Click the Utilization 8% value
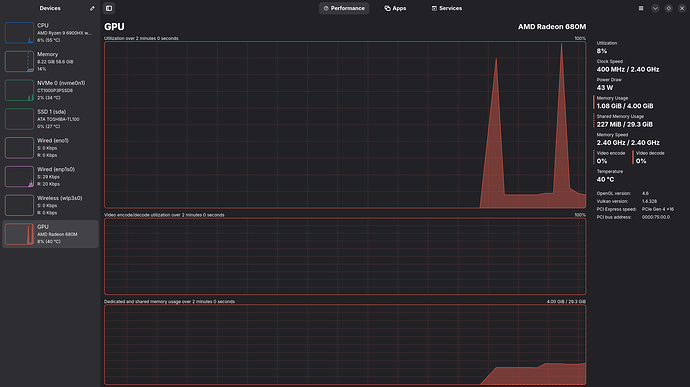The height and width of the screenshot is (387, 690). coord(602,51)
